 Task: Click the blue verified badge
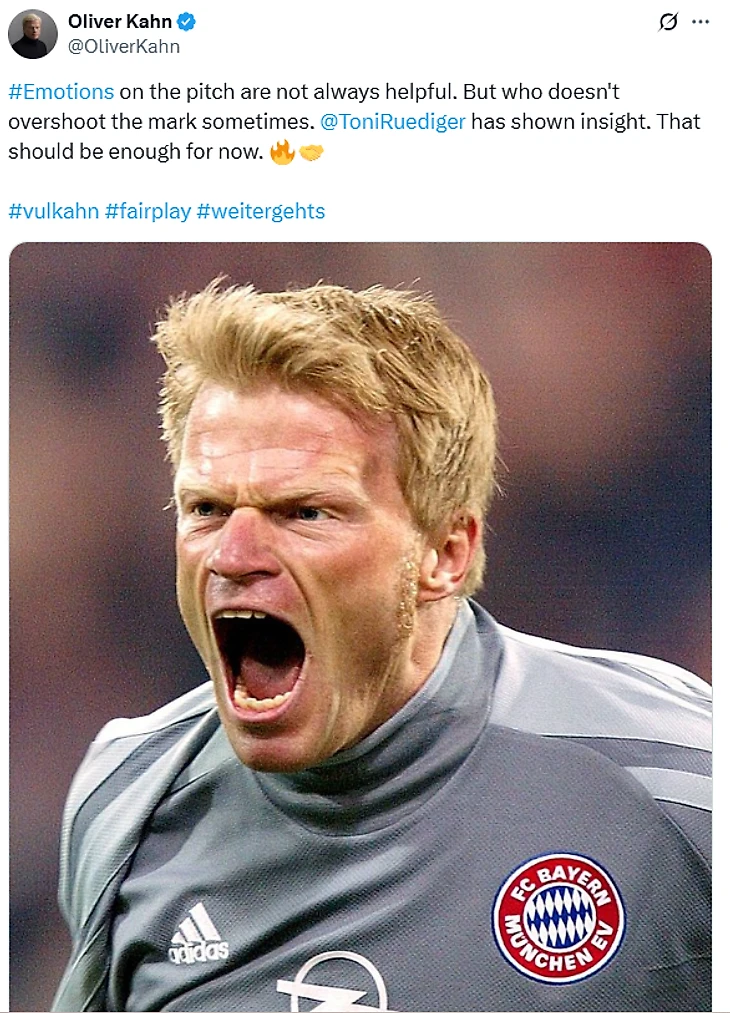187,22
